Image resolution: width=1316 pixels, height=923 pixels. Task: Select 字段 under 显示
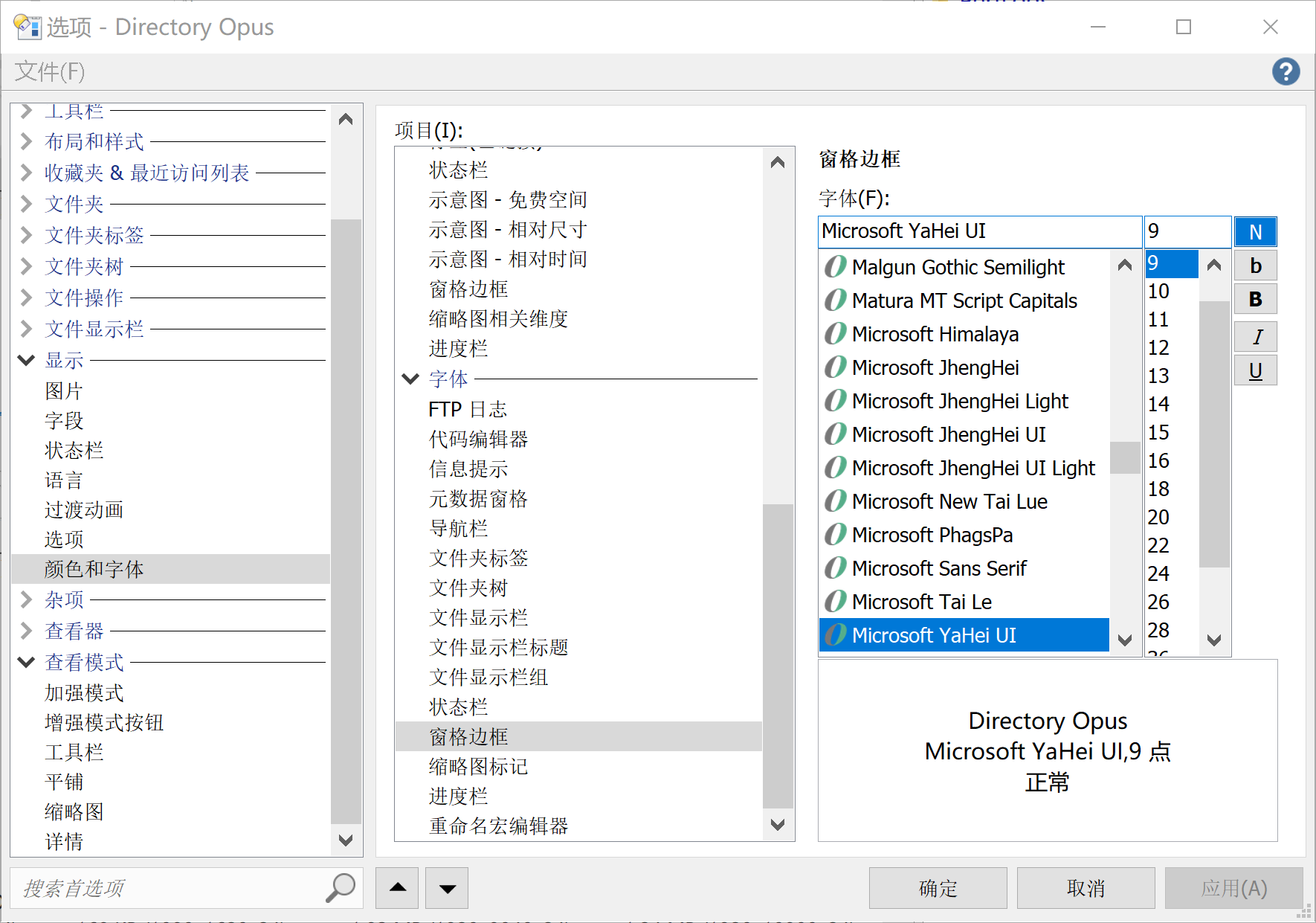pyautogui.click(x=64, y=420)
